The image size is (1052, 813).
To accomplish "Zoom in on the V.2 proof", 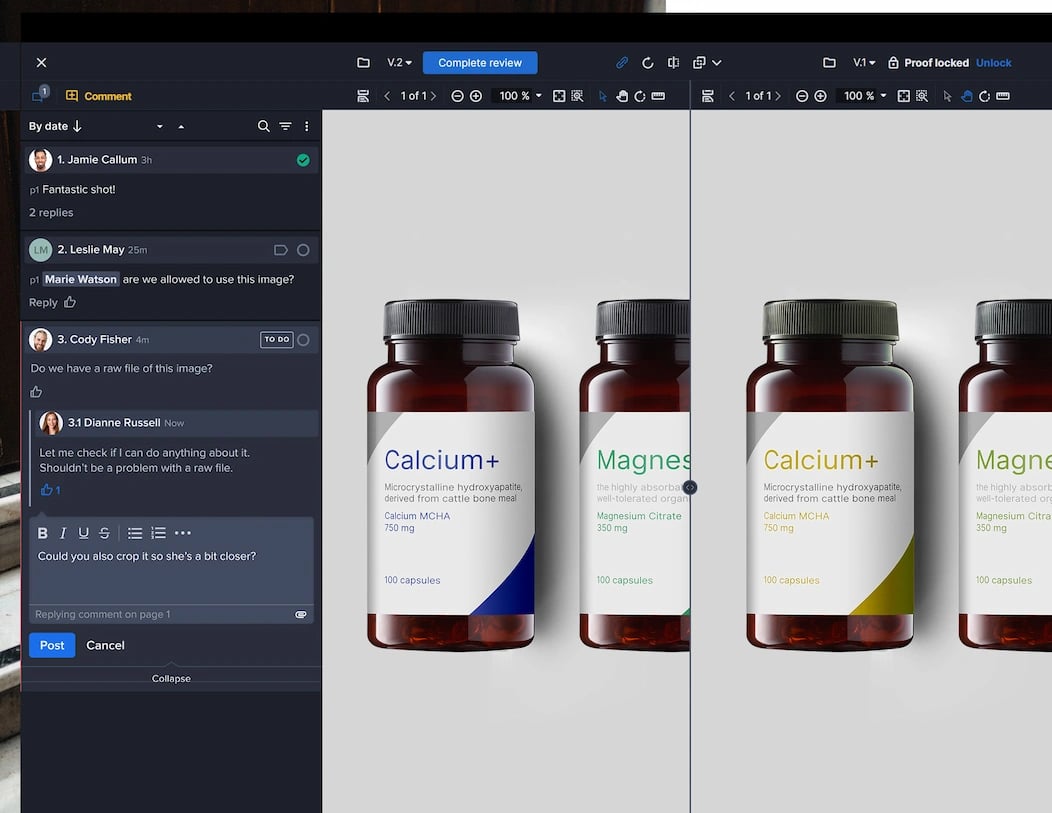I will (x=476, y=96).
